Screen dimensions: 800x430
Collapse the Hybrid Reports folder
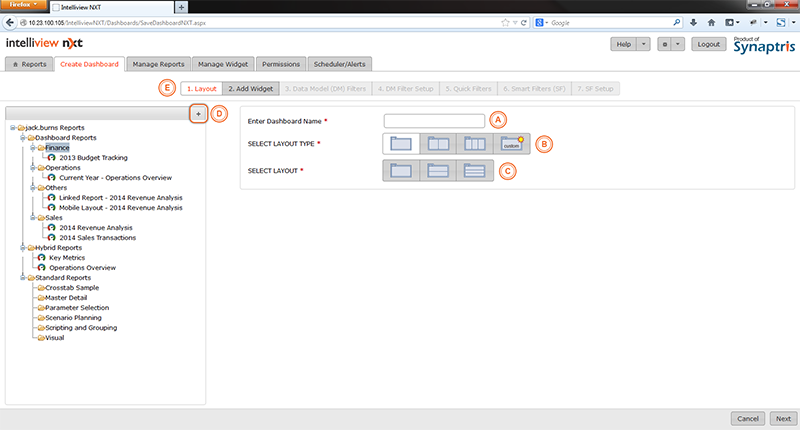pos(22,247)
